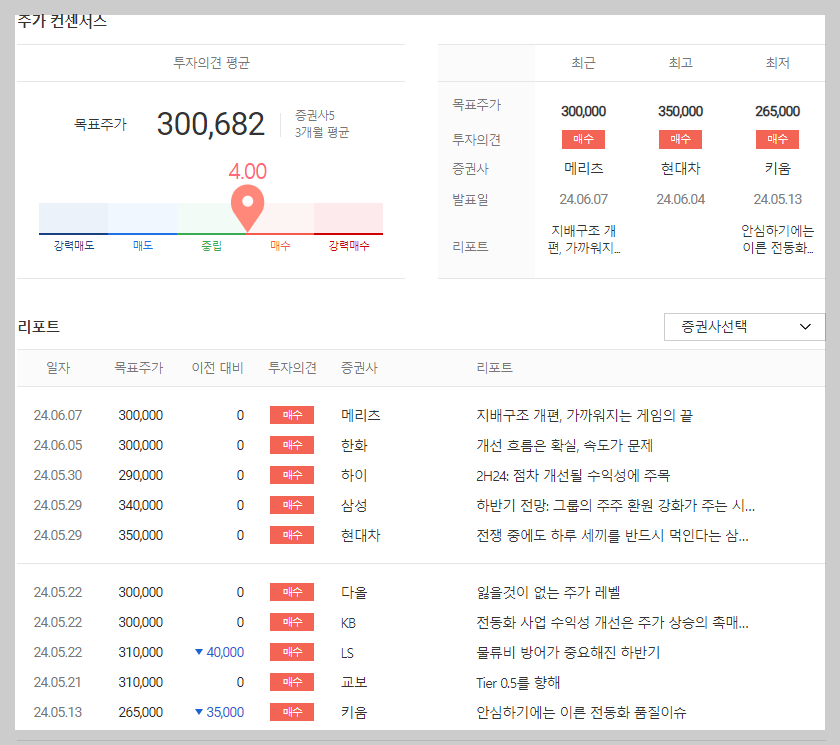Open report 하반기 전망: 그룹의 주주 환원 강화
840x745 pixels.
tap(616, 505)
